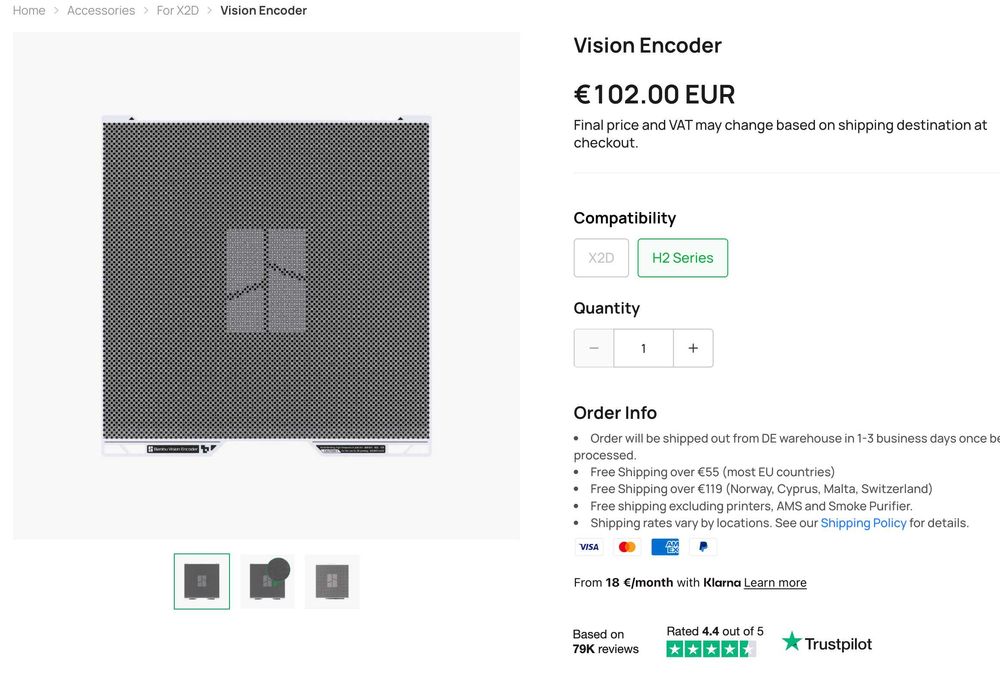
Task: Click the American Express icon
Action: [x=665, y=547]
